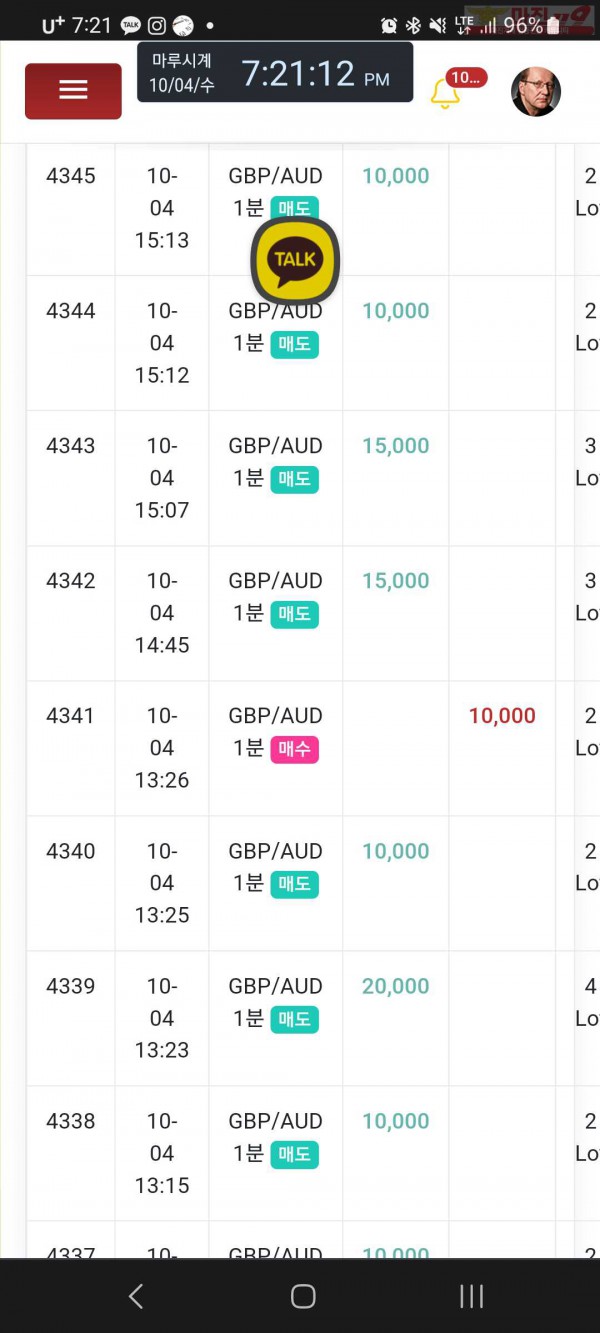Tap the 매도 tag on row 4343

coord(295,479)
